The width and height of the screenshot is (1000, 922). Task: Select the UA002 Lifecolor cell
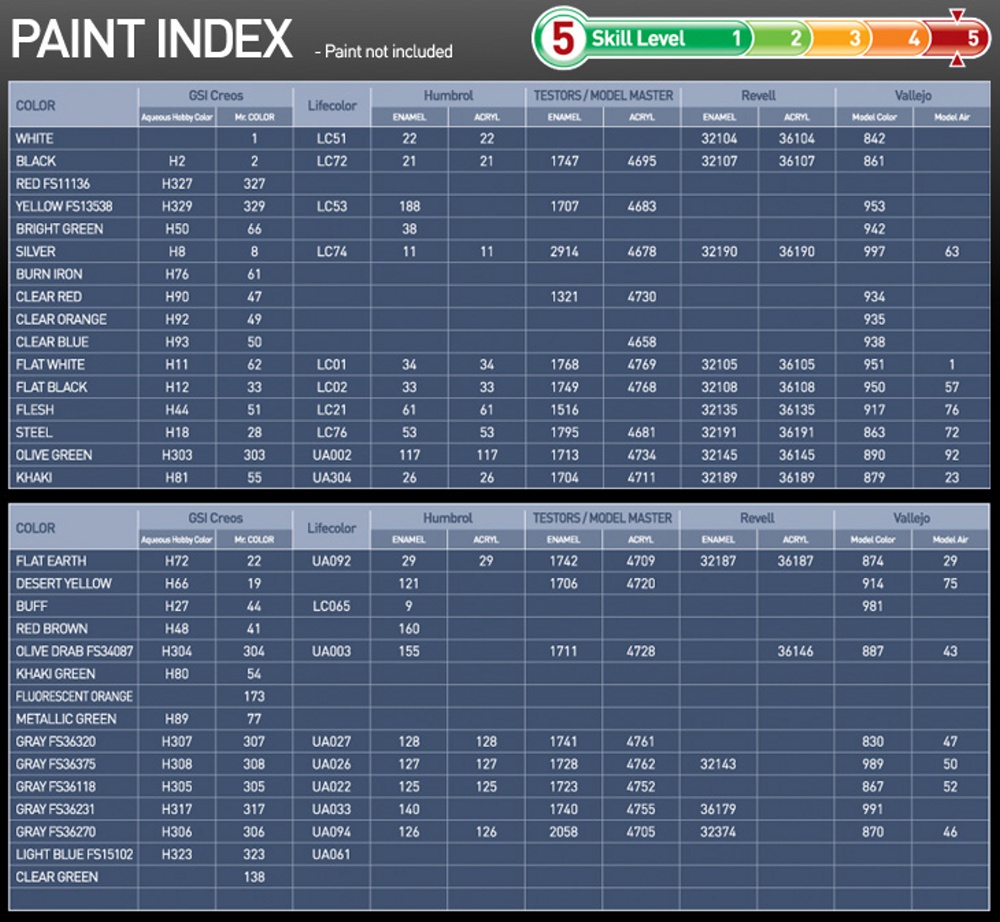pyautogui.click(x=332, y=455)
